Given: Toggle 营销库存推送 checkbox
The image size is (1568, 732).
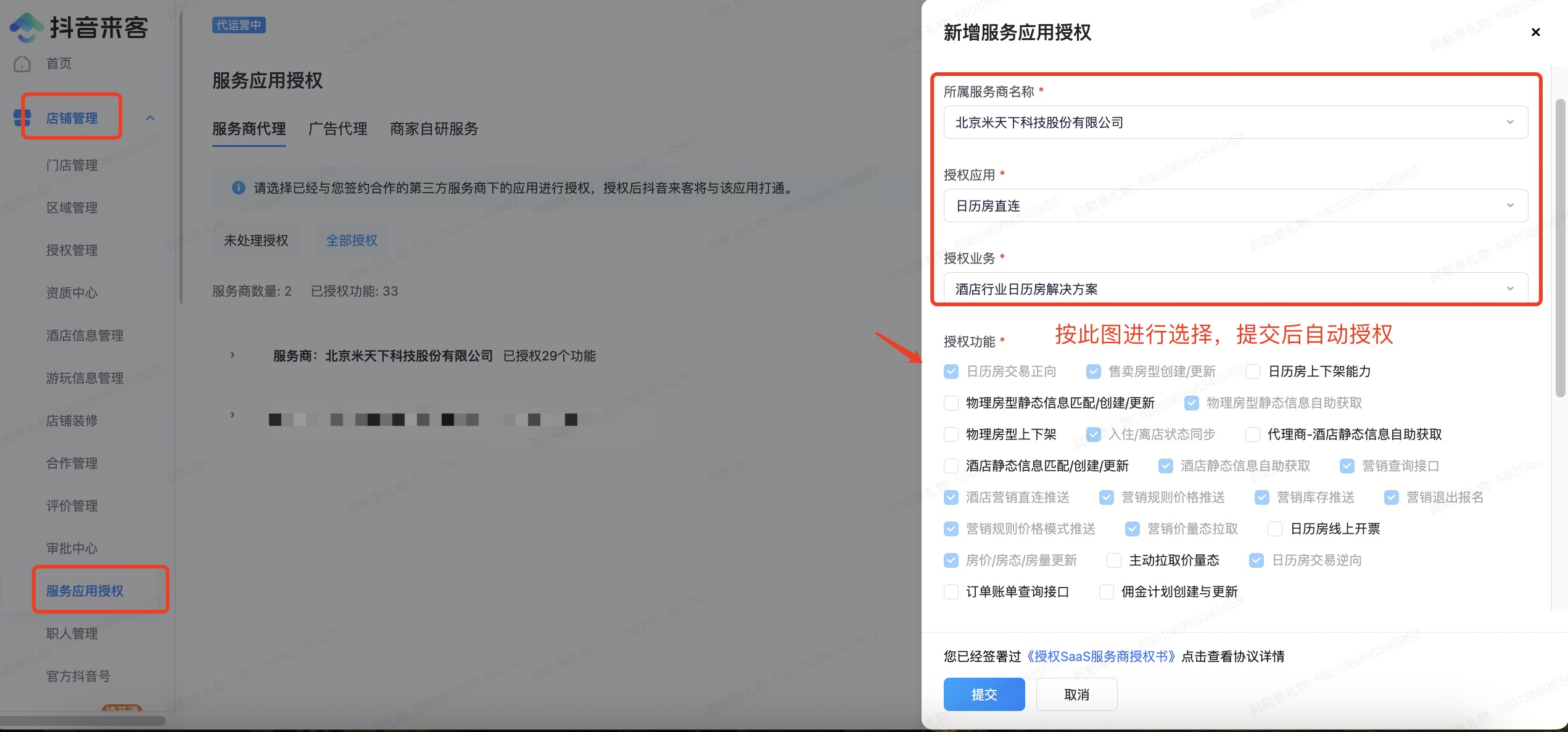Looking at the screenshot, I should click(1262, 497).
